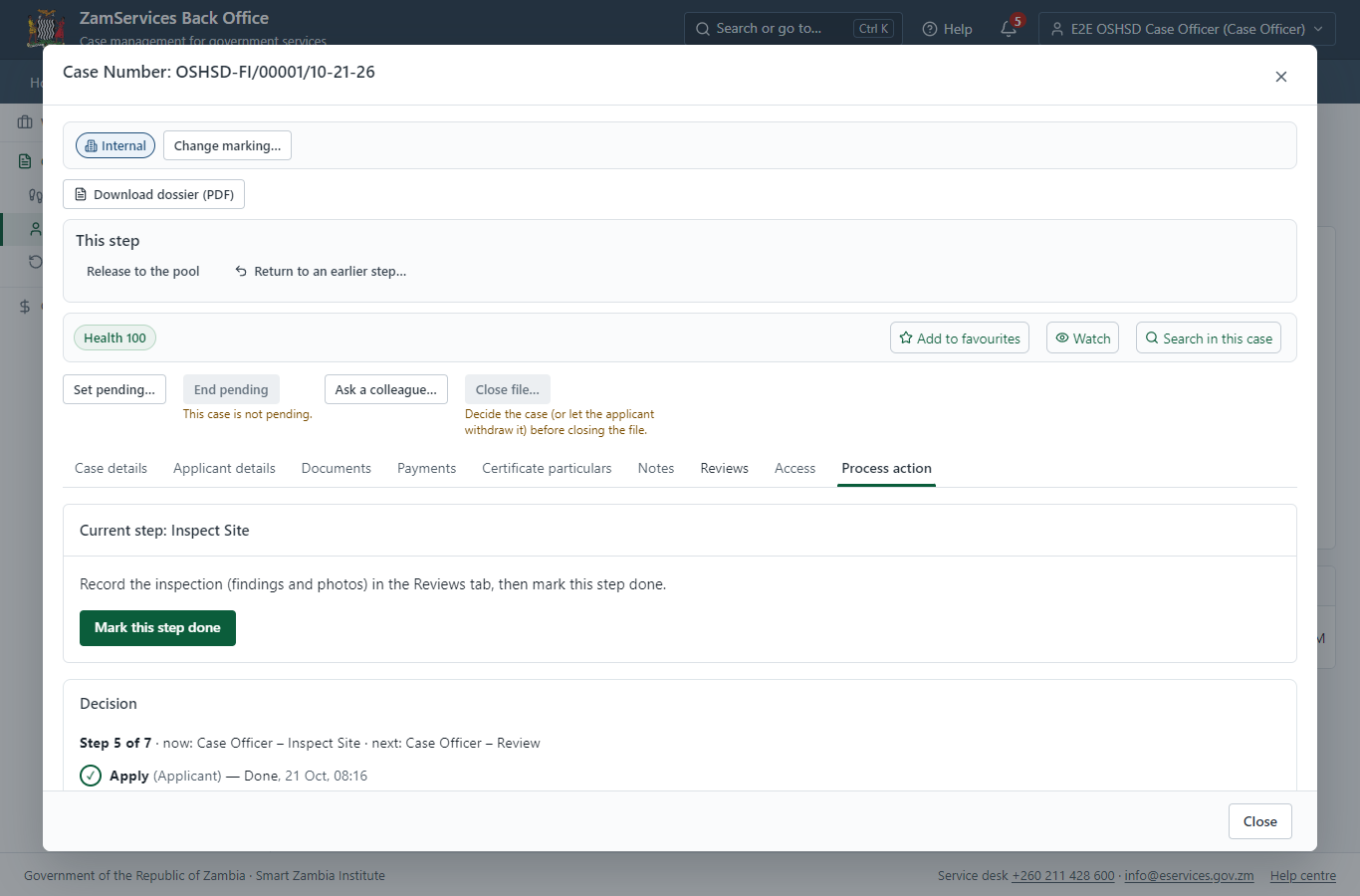Open the Documents tab

pyautogui.click(x=337, y=468)
